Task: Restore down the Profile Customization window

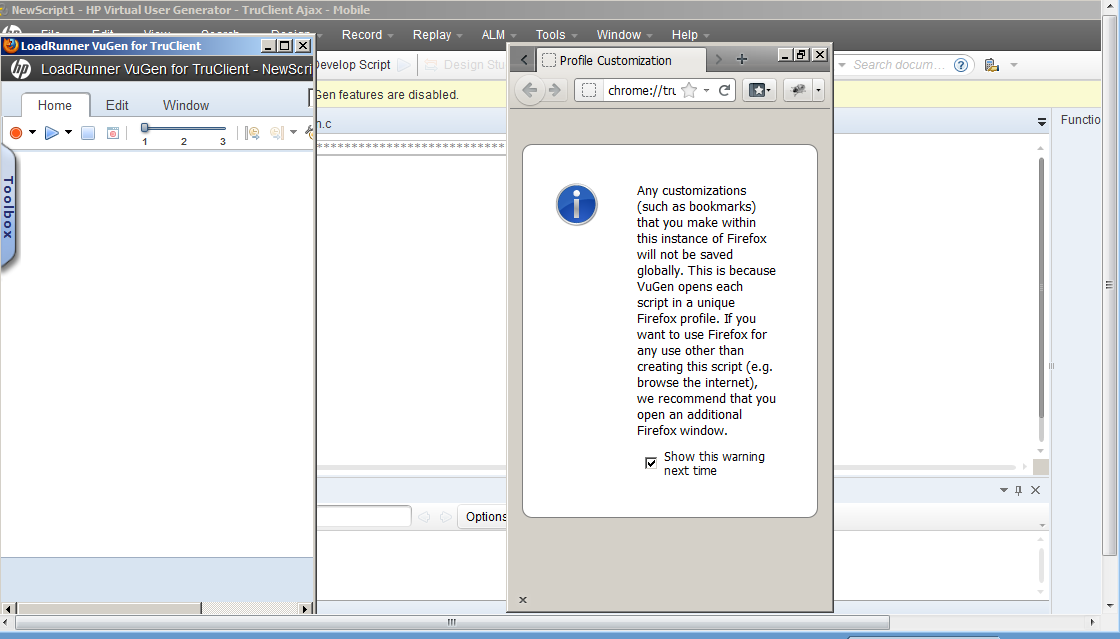Action: (x=801, y=54)
